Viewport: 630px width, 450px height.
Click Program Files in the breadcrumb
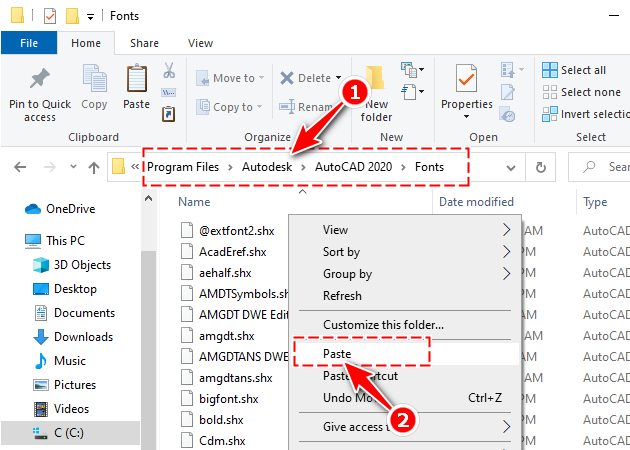point(183,167)
